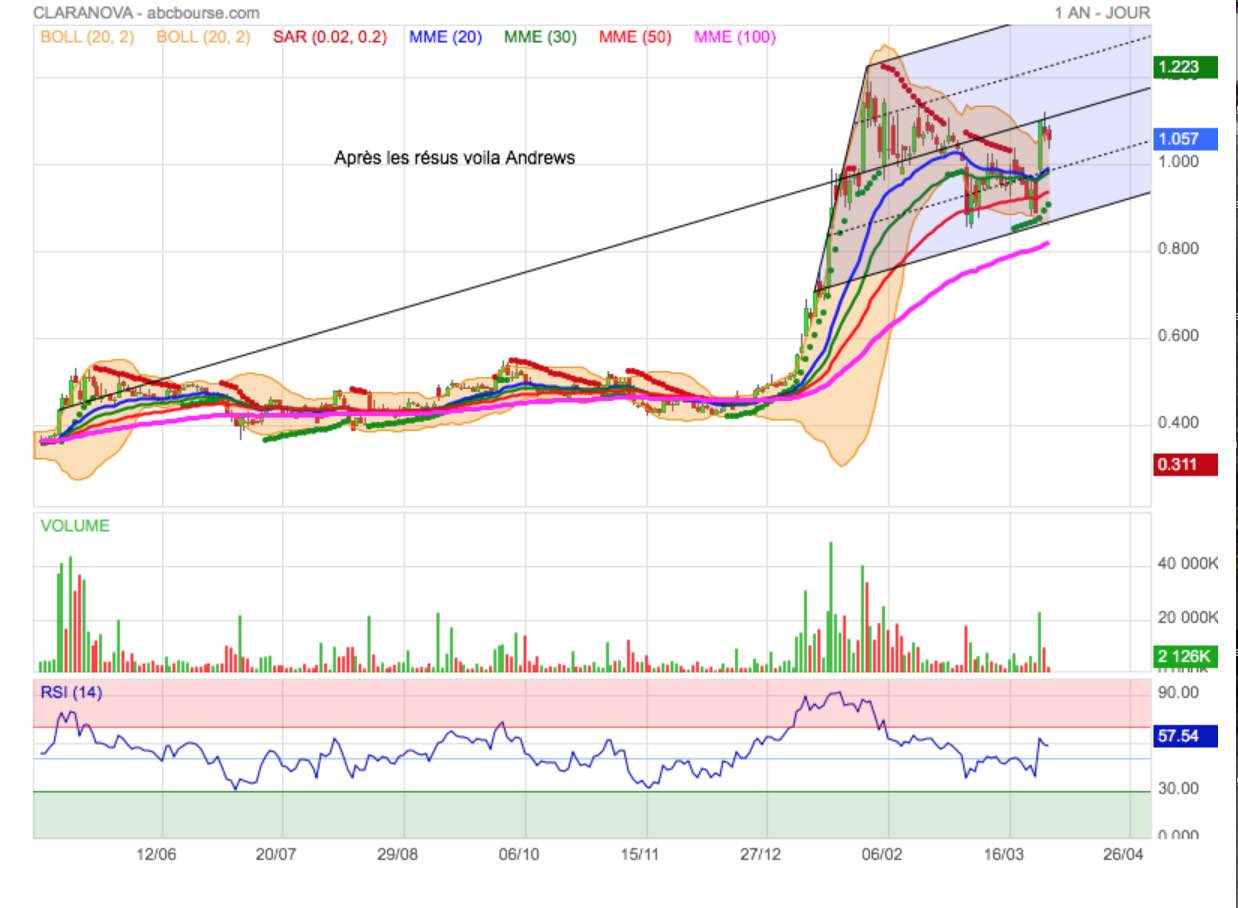Click the 20/07 date axis label

click(277, 855)
